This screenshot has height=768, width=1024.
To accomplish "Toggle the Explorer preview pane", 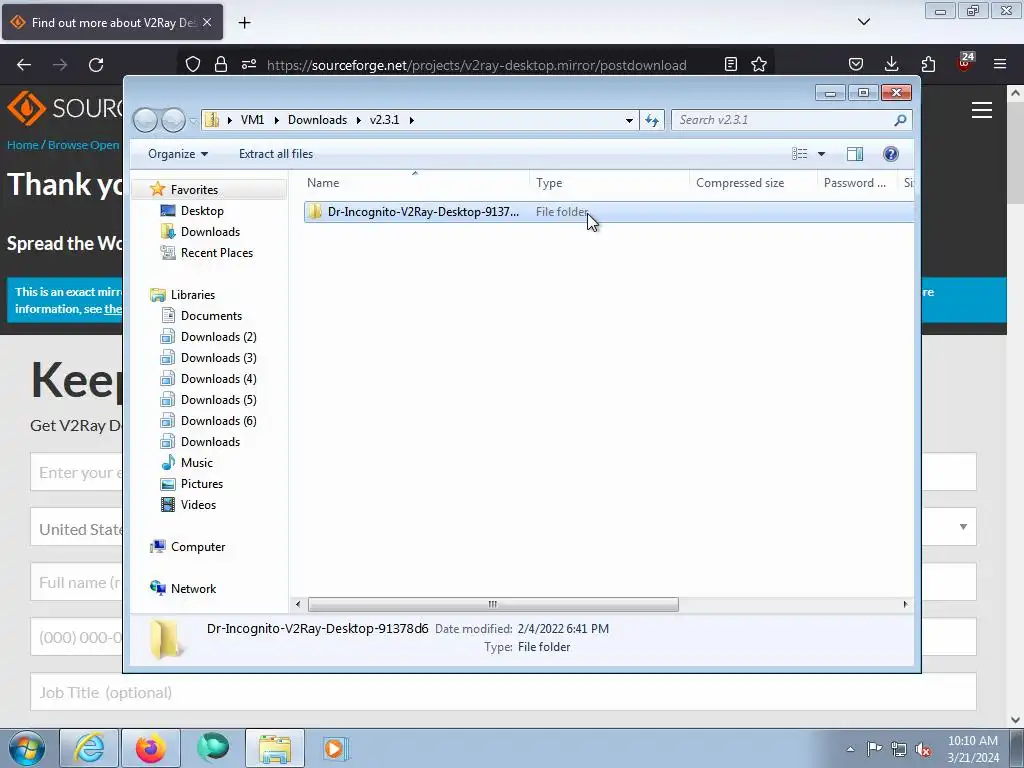I will point(854,154).
